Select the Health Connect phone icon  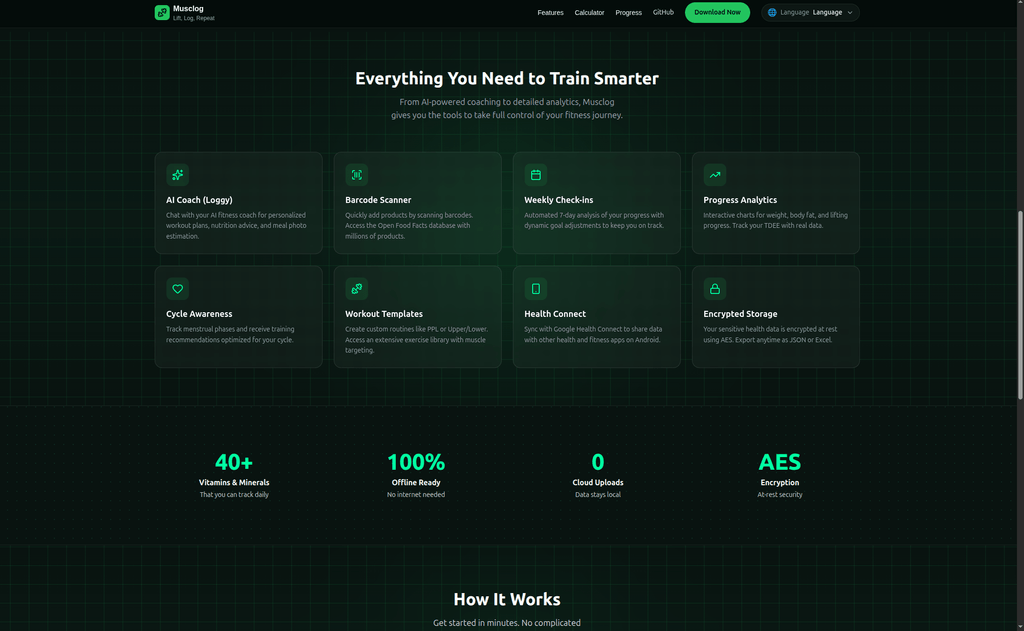tap(535, 289)
